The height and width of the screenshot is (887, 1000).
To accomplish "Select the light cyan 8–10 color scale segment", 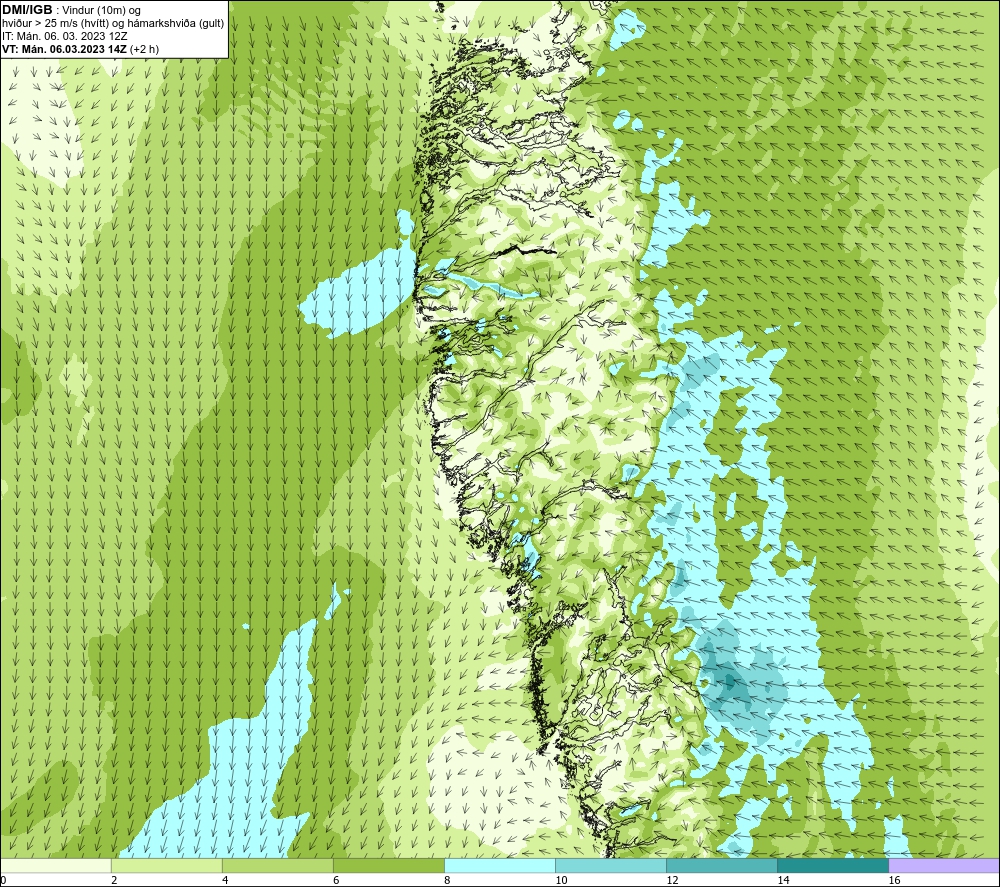I will [499, 865].
